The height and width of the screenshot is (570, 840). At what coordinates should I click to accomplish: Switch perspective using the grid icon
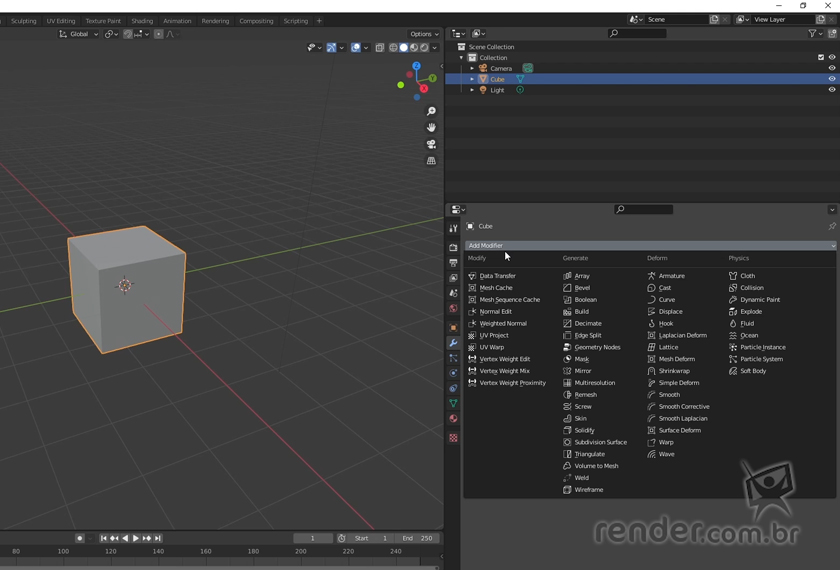tap(431, 161)
